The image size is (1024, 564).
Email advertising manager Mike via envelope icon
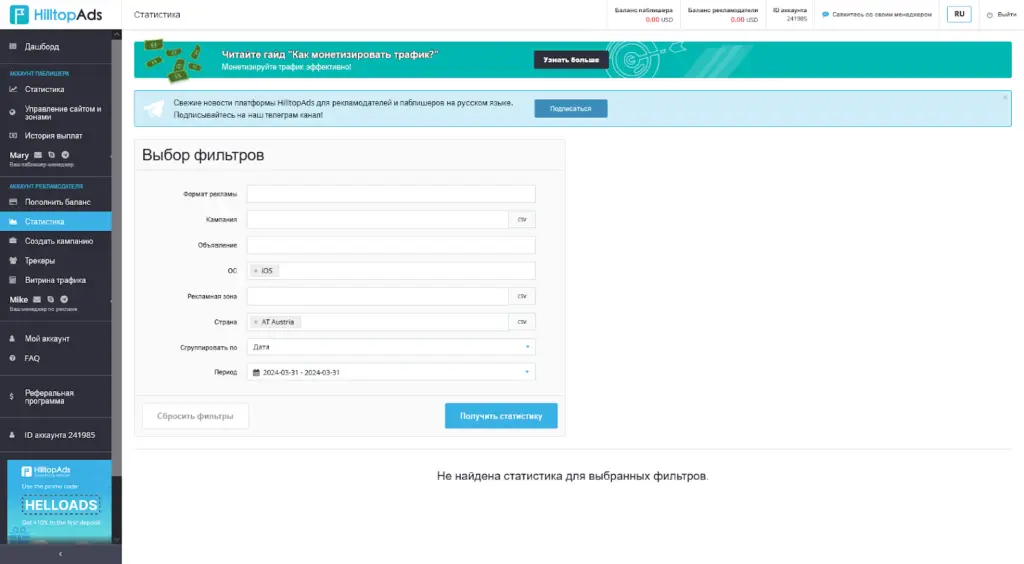click(x=37, y=299)
